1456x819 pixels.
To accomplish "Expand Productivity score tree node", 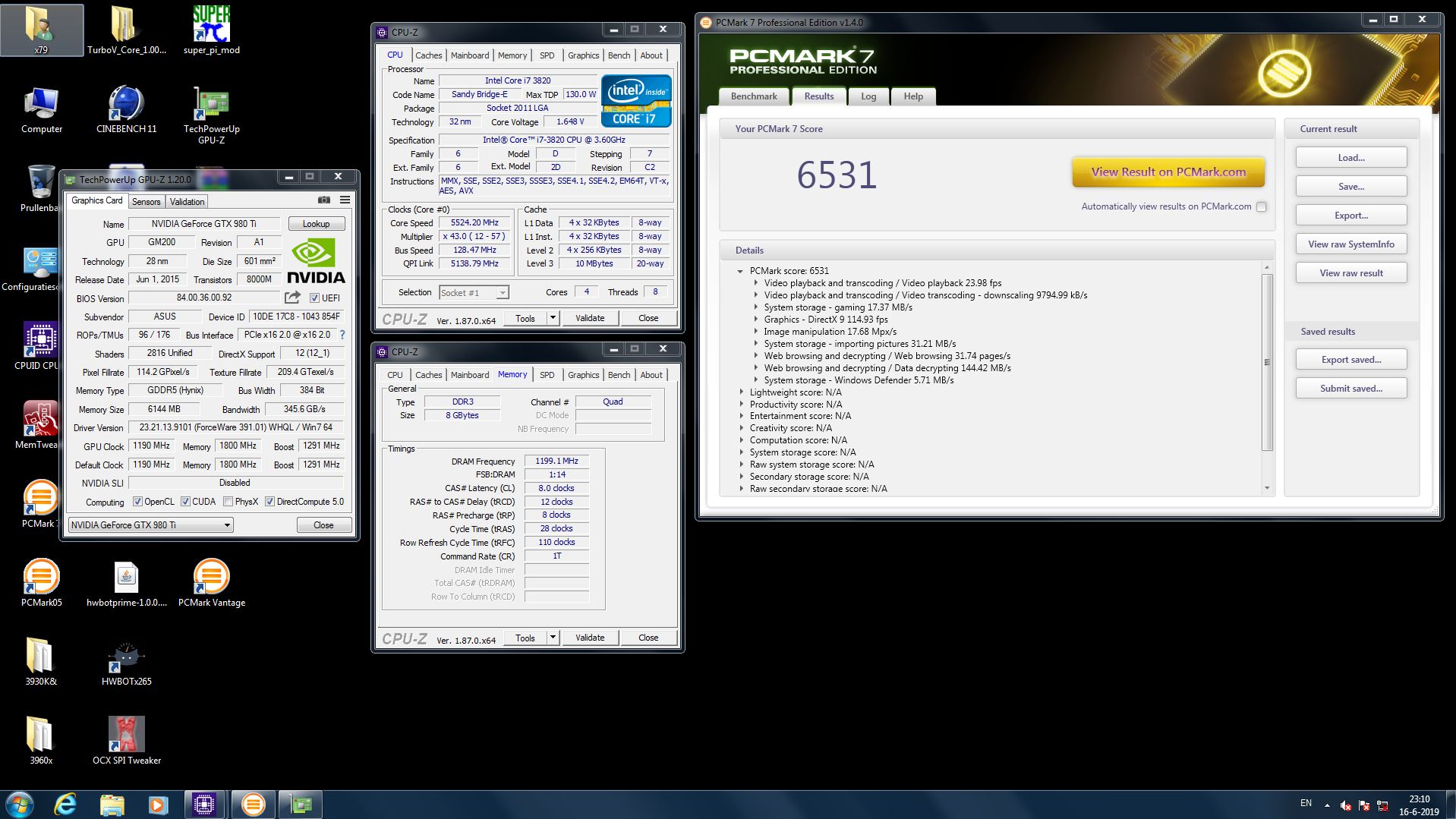I will (742, 405).
